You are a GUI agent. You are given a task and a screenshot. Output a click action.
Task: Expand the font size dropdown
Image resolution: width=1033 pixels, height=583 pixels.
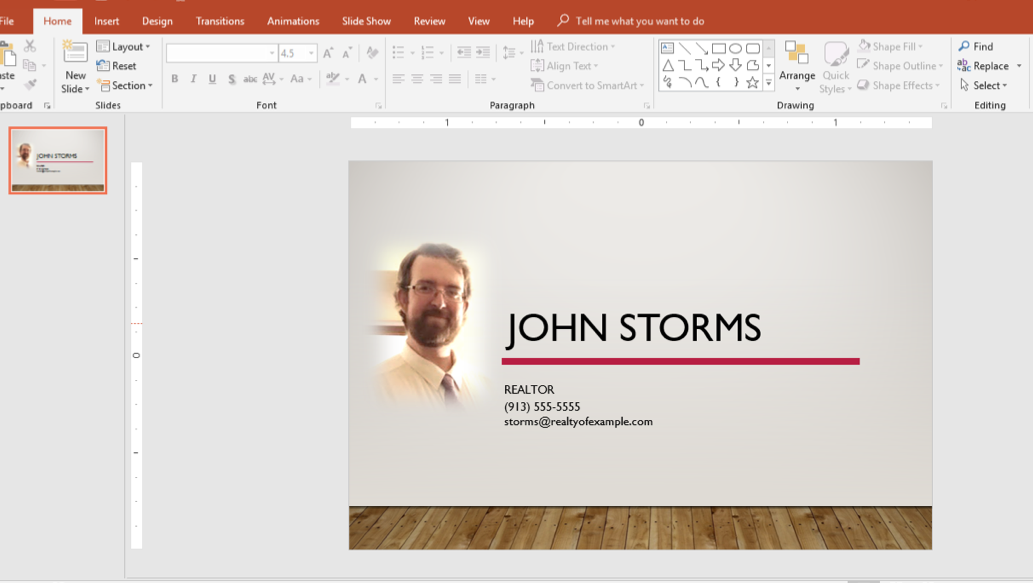(x=311, y=53)
